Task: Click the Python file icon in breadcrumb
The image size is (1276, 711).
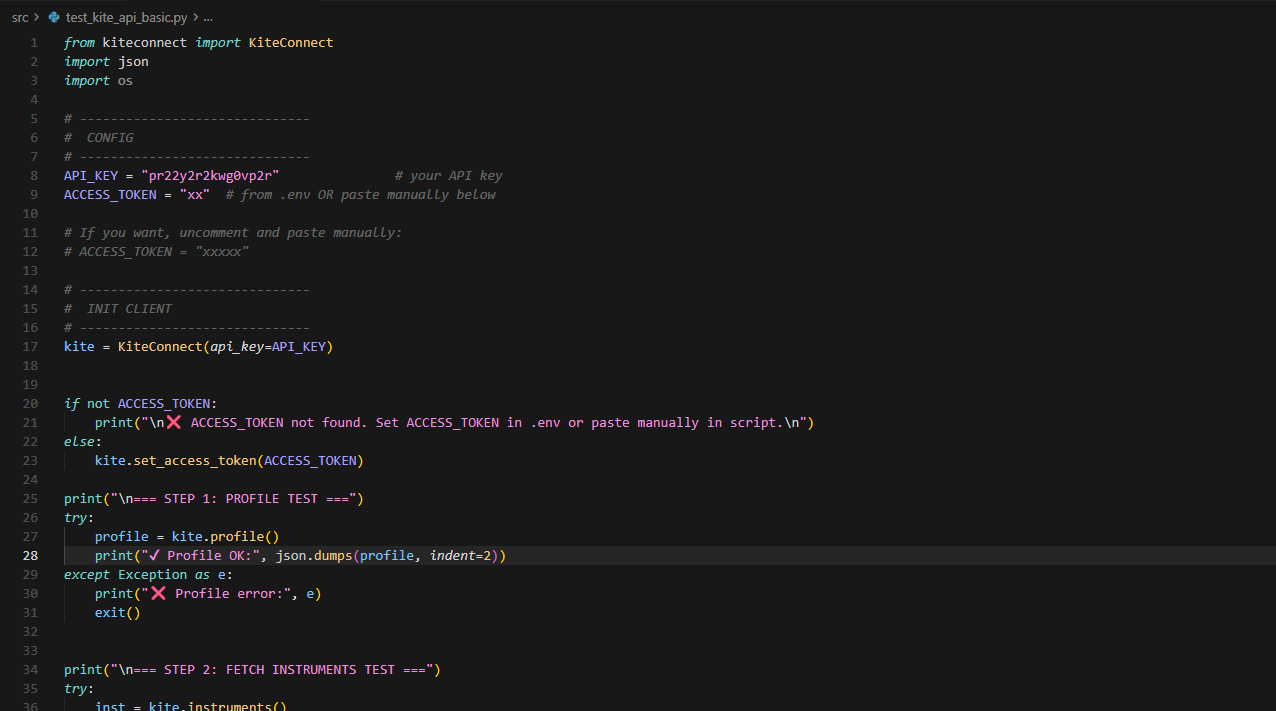Action: point(54,18)
